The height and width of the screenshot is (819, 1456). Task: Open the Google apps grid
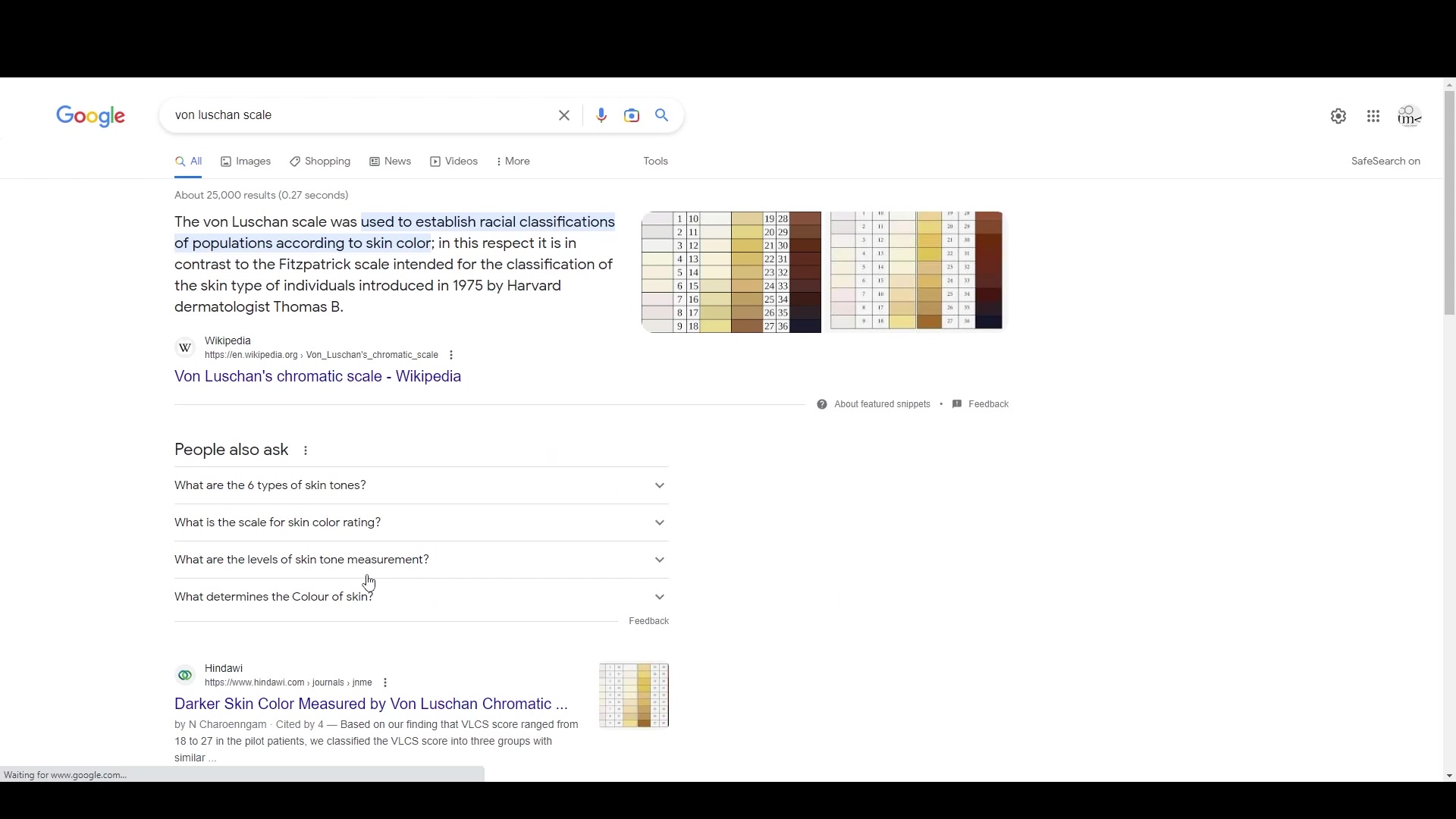tap(1373, 116)
